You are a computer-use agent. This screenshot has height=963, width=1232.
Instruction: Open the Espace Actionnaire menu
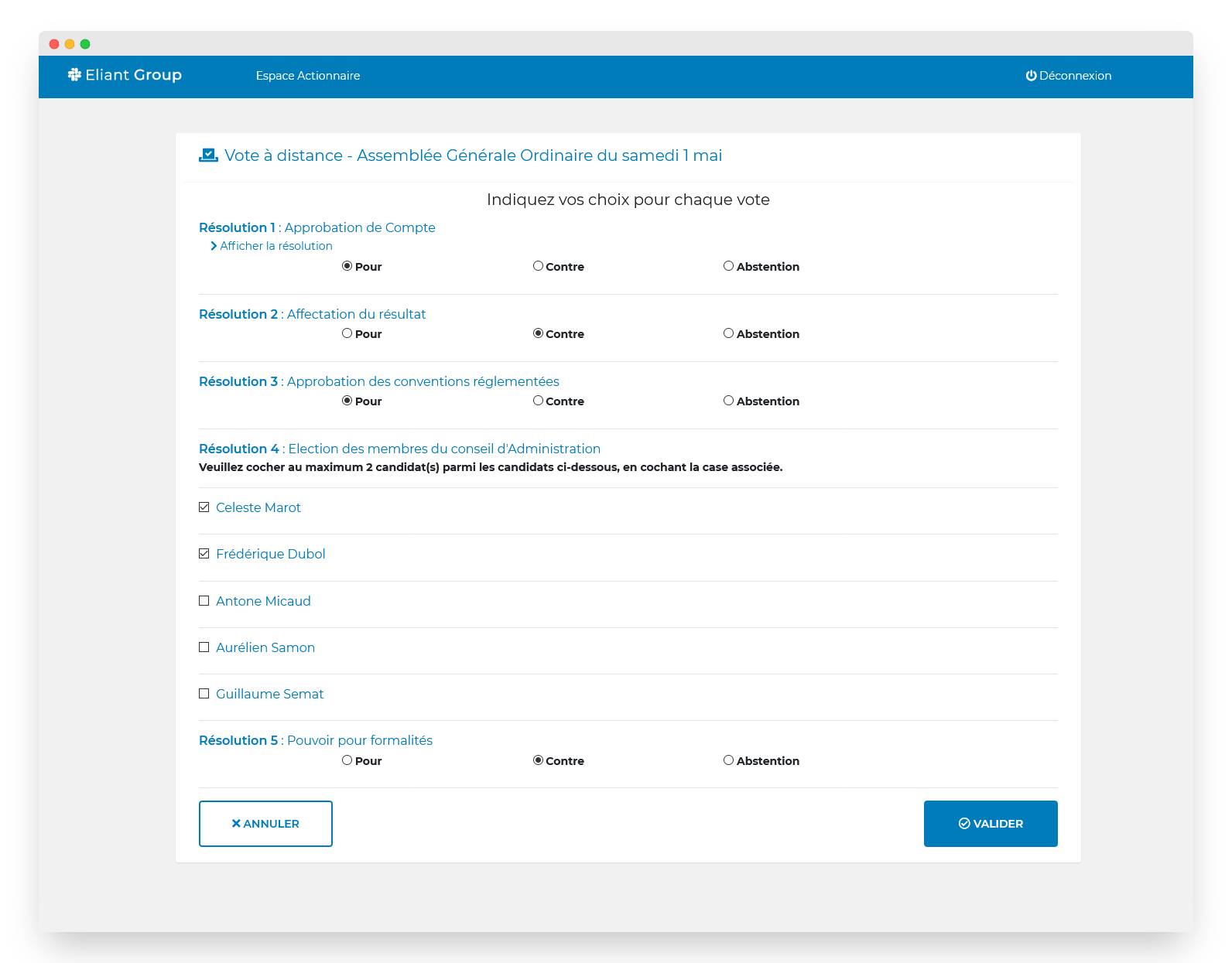click(307, 76)
